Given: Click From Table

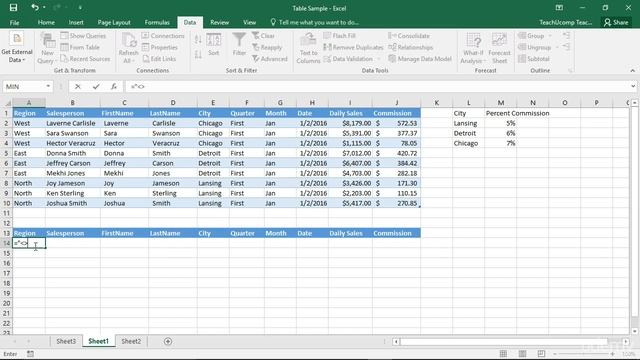Looking at the screenshot, I should [x=80, y=47].
